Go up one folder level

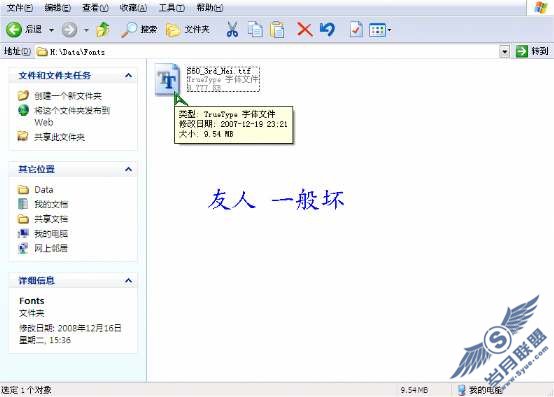103,30
